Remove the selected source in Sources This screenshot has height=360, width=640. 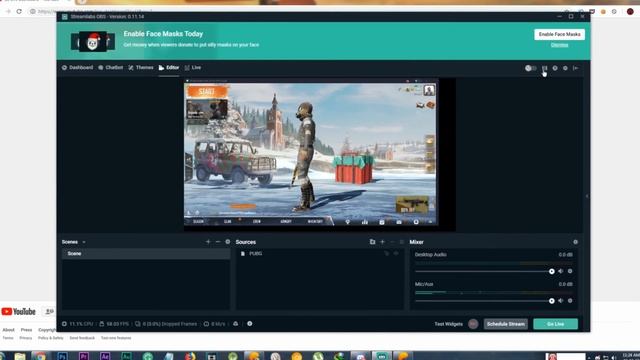392,242
